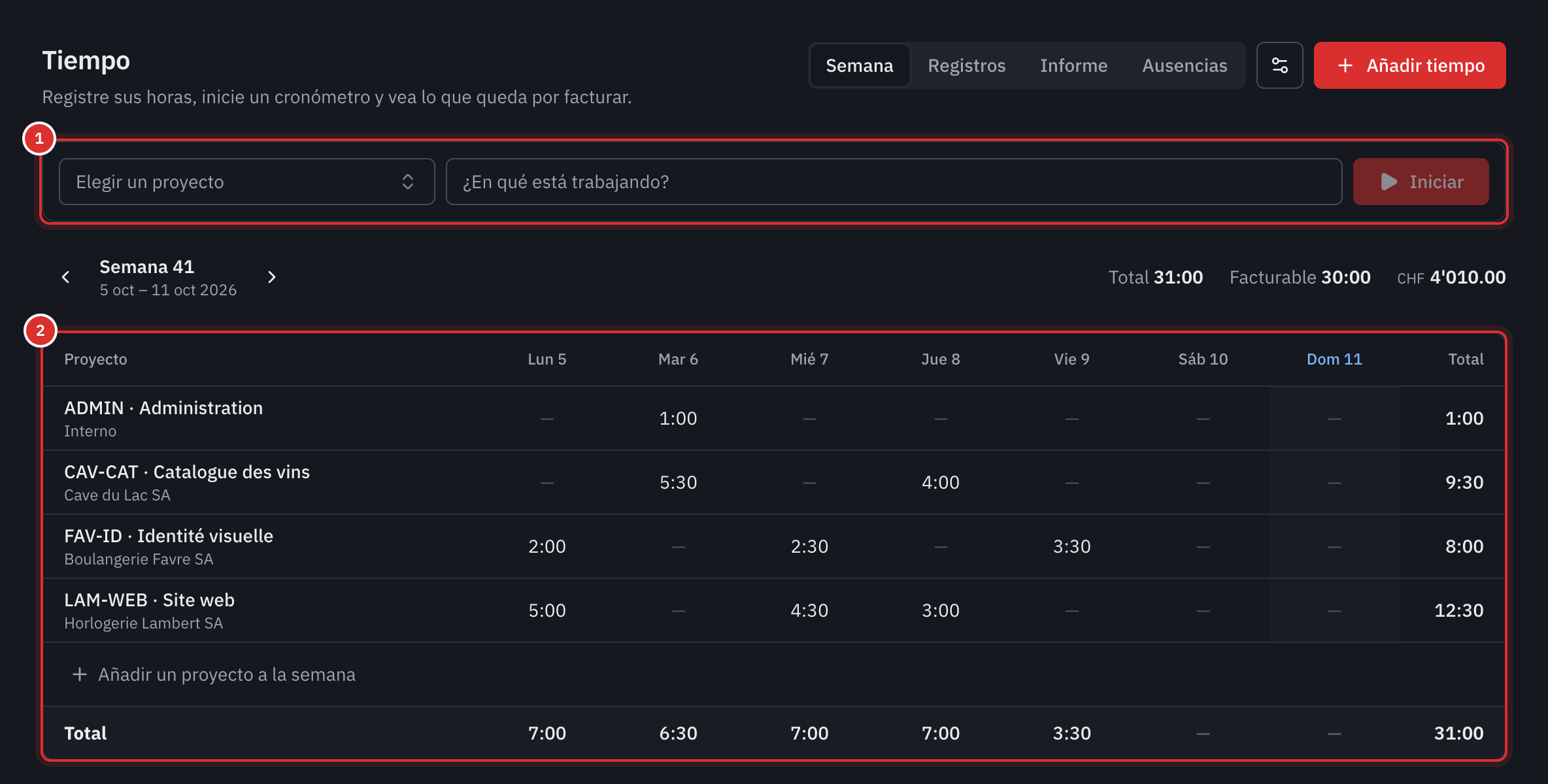This screenshot has width=1548, height=784.
Task: Click the 3:00 cell for LAM-WEB on Jue 8
Action: (x=940, y=610)
